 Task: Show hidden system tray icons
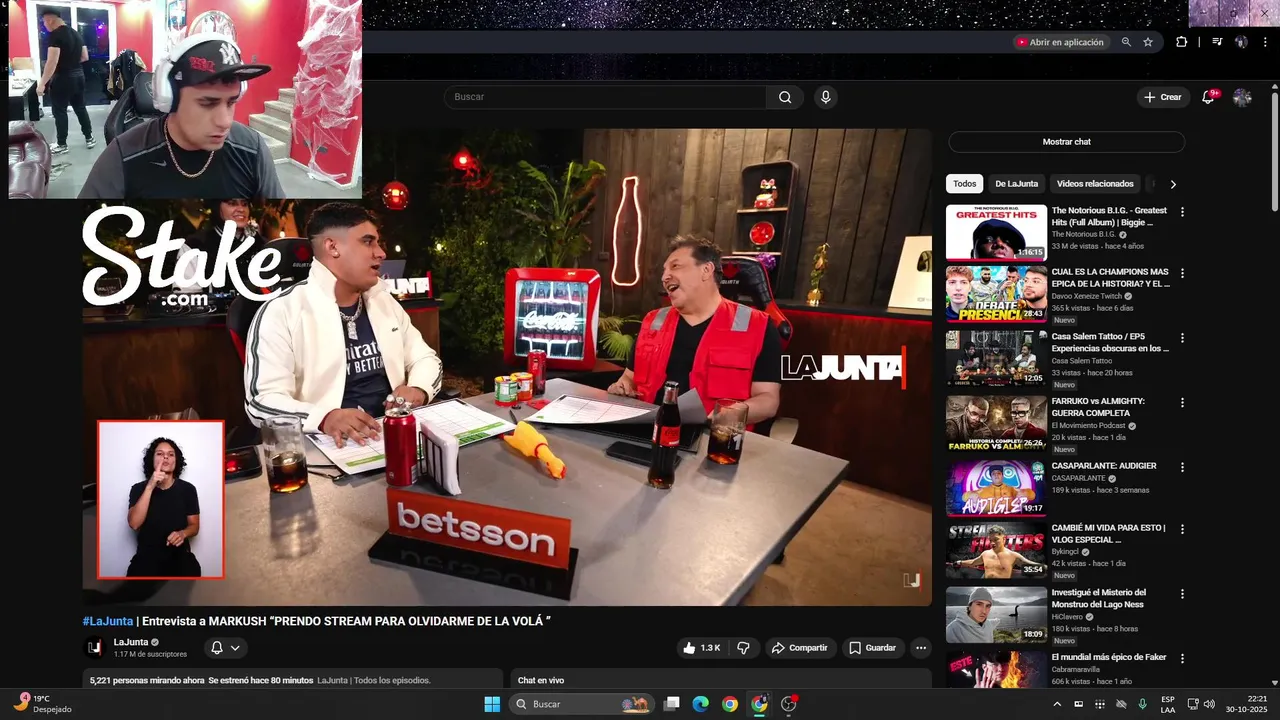[1057, 704]
